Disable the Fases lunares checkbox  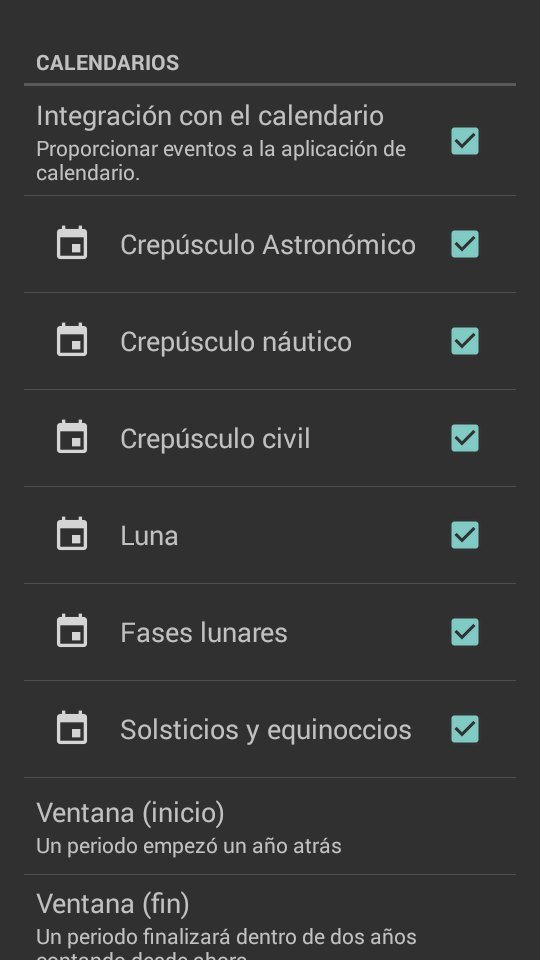[x=465, y=632]
